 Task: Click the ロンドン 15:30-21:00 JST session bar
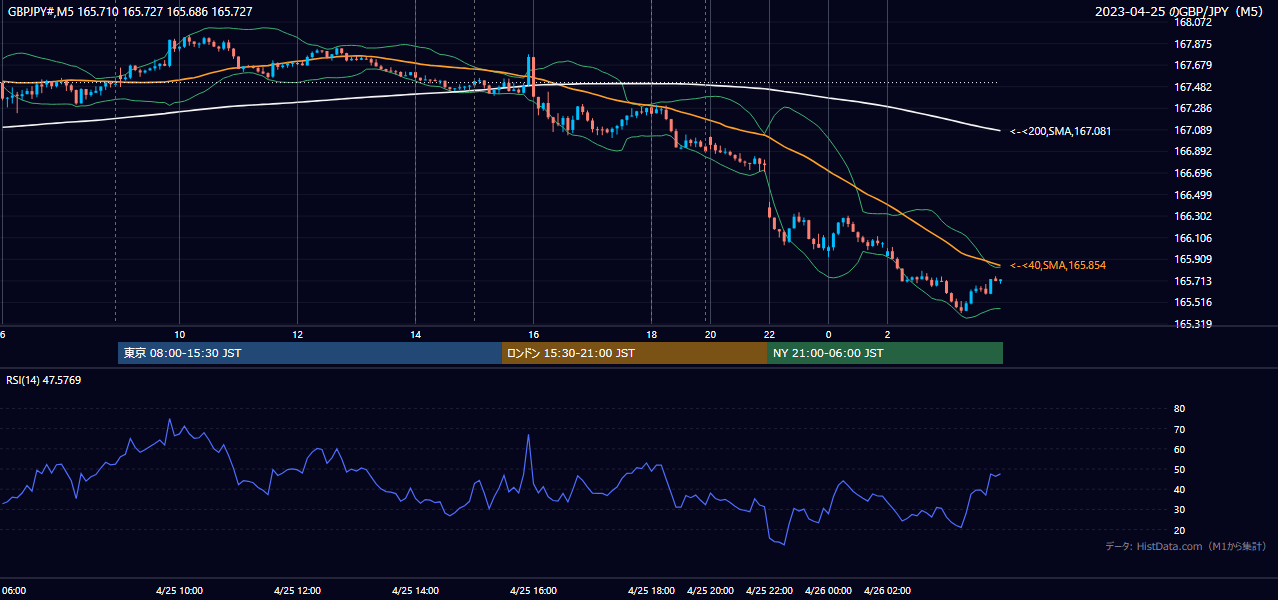634,353
